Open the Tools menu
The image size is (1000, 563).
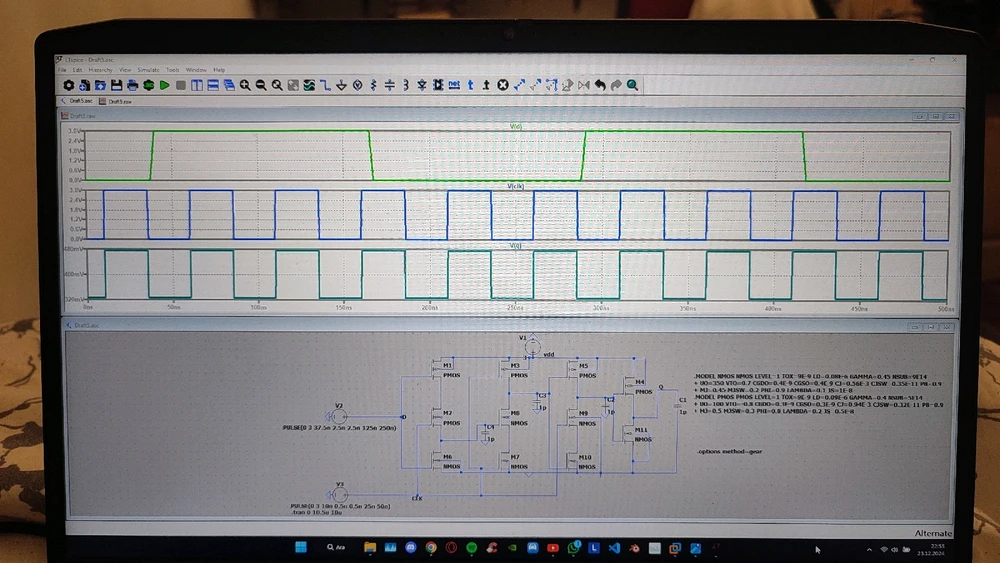173,70
